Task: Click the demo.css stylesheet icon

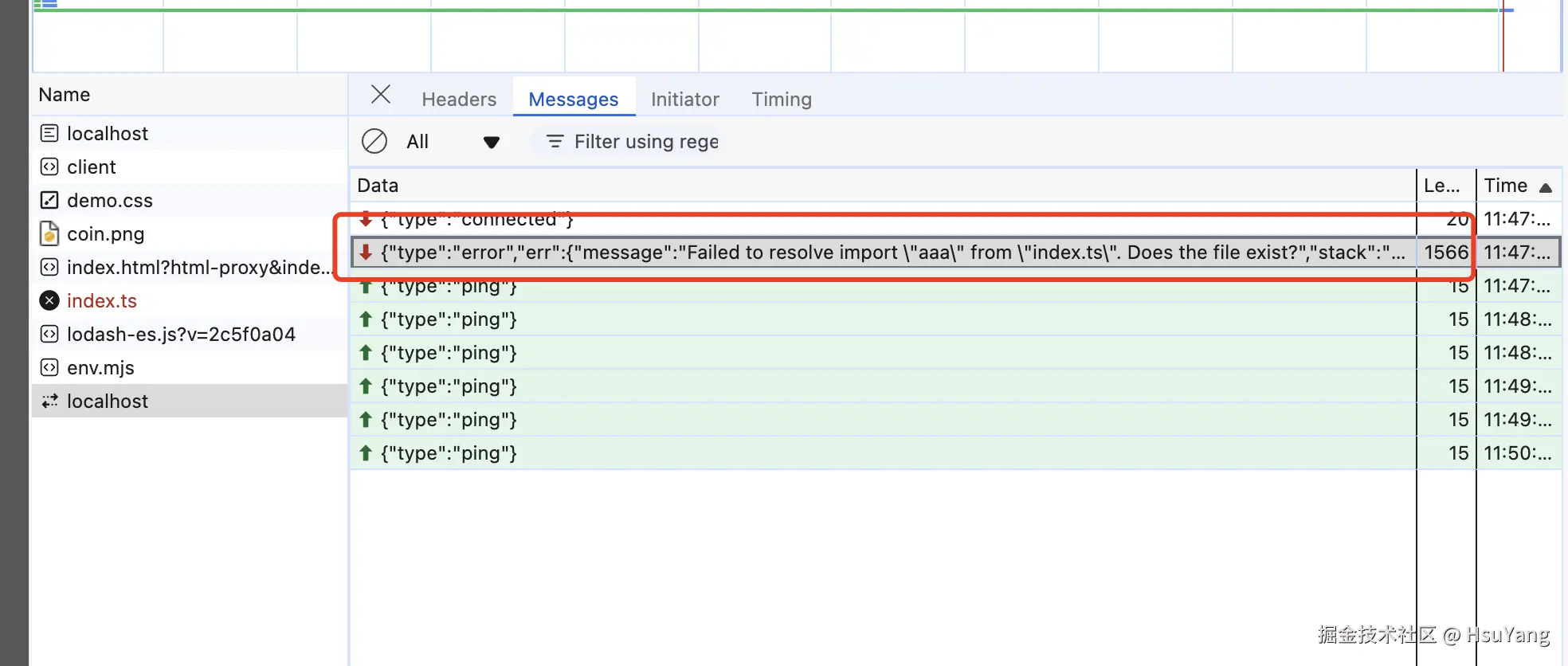Action: click(x=49, y=200)
